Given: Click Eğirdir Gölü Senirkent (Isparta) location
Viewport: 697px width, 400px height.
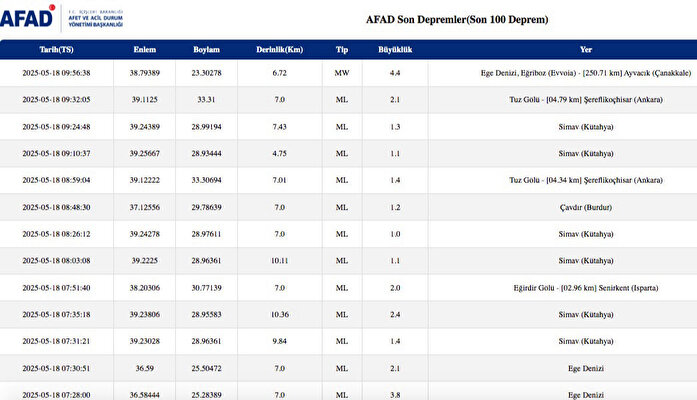Looking at the screenshot, I should point(586,288).
